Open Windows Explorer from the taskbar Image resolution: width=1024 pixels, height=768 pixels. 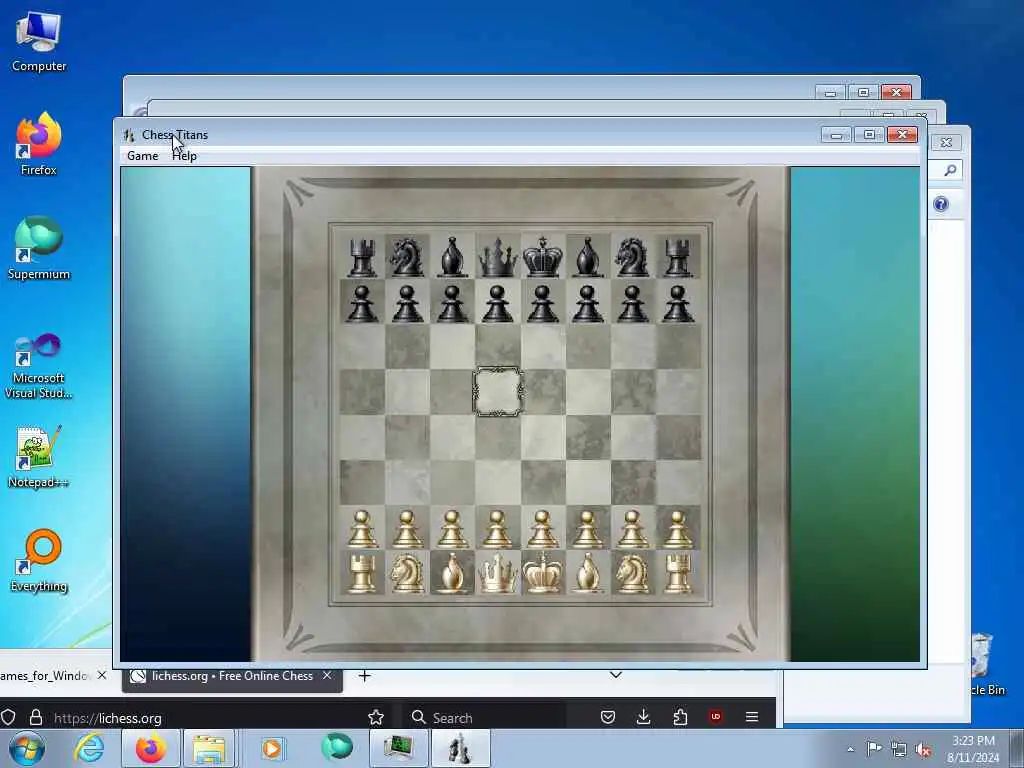[208, 748]
